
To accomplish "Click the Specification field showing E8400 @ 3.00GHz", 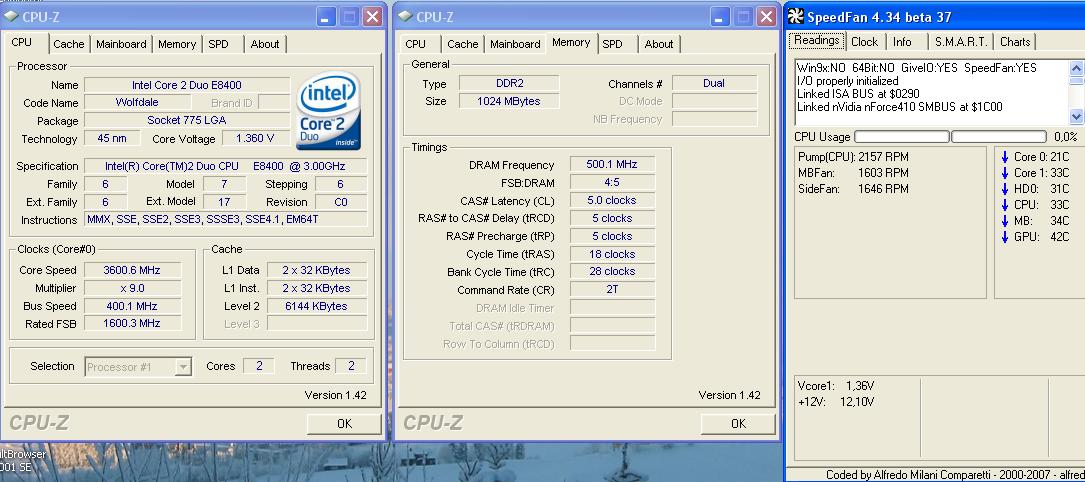I will (x=226, y=166).
